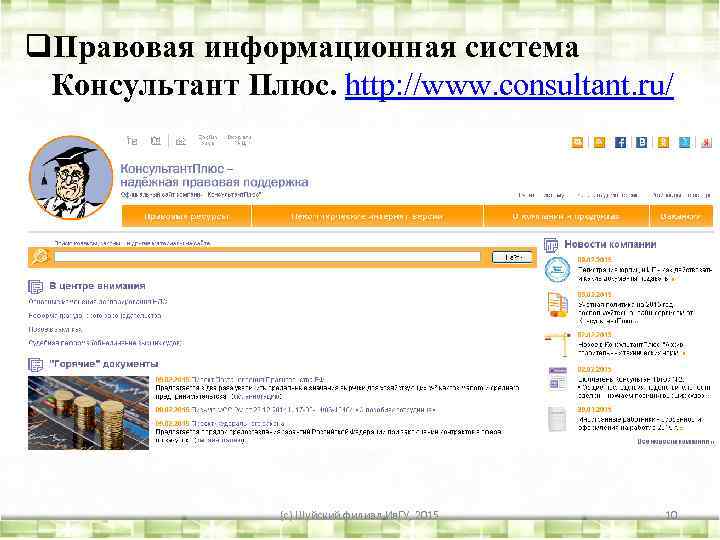Open the Odnoklassniki social icon
This screenshot has width=720, height=540.
click(663, 142)
